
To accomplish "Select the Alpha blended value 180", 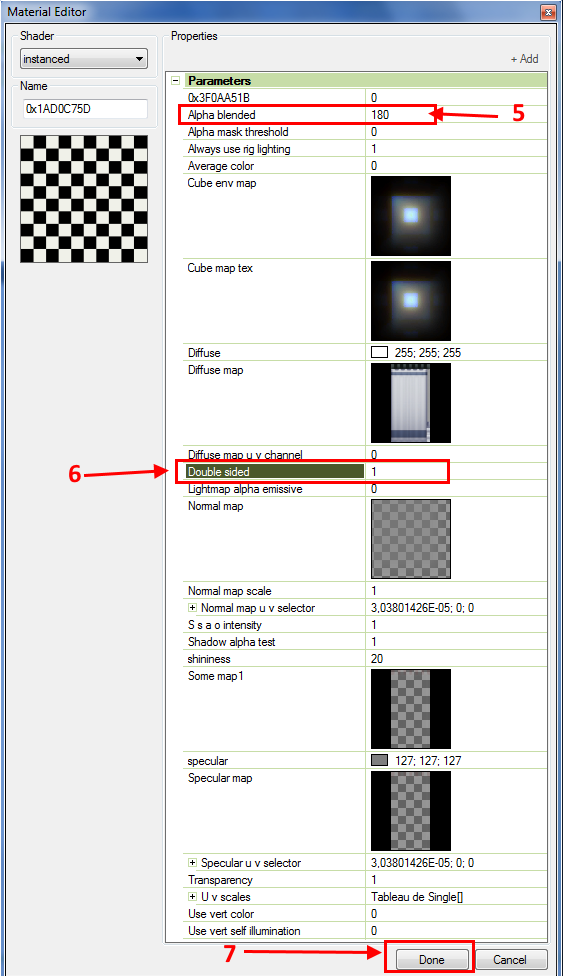I will (380, 115).
